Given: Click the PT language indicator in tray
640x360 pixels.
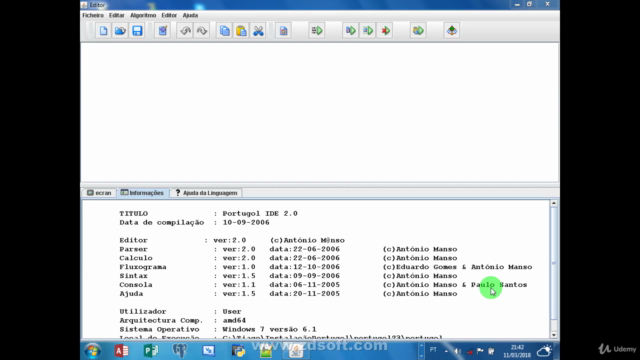Looking at the screenshot, I should coord(433,350).
